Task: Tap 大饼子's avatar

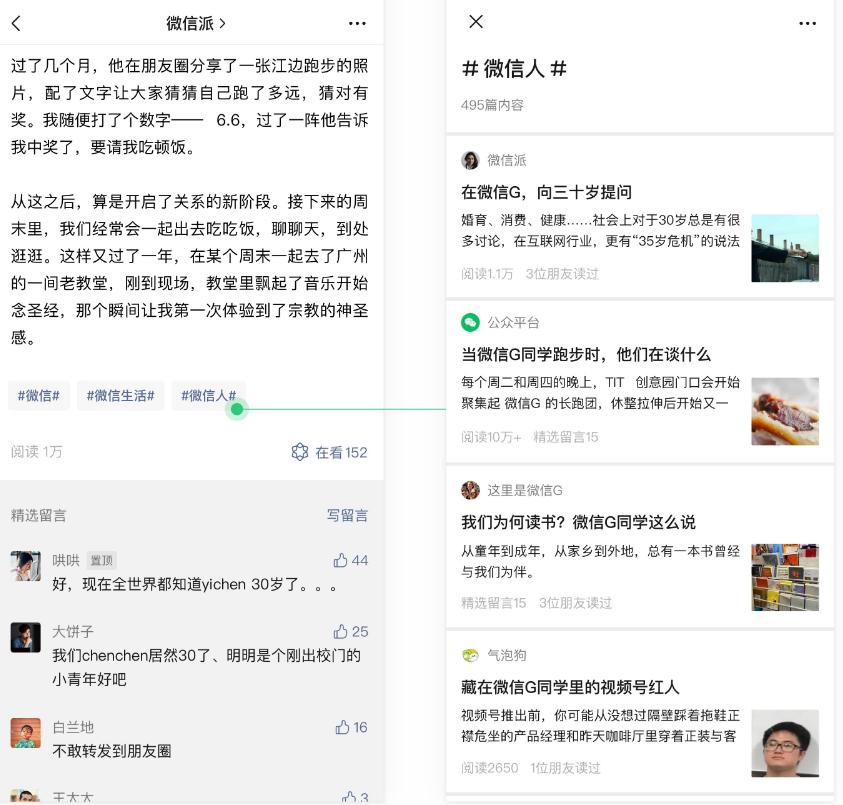Action: coord(25,637)
